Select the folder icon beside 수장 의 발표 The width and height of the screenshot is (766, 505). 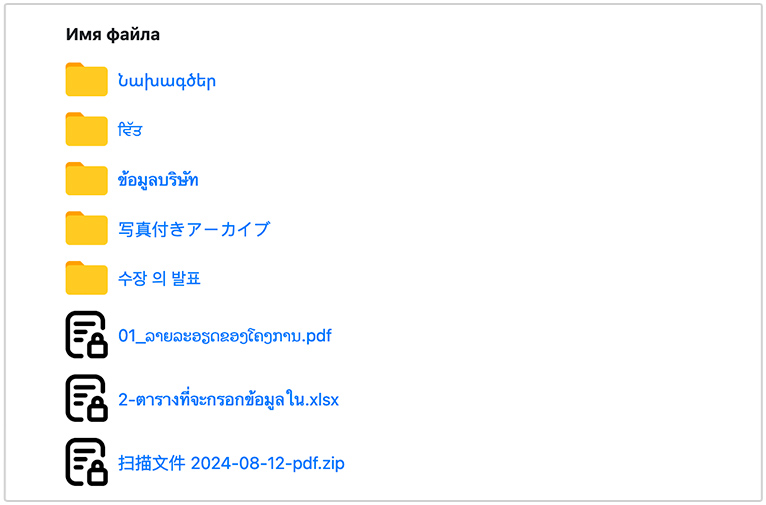tap(86, 278)
